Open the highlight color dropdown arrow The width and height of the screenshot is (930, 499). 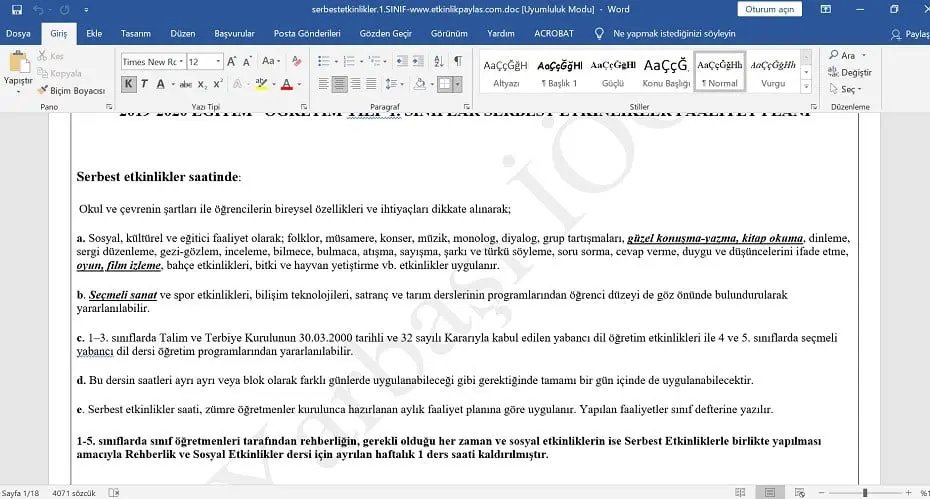point(273,84)
